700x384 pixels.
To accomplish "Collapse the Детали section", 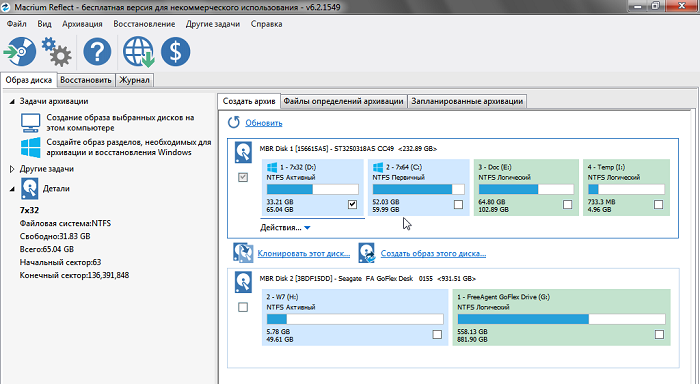I will pyautogui.click(x=12, y=189).
